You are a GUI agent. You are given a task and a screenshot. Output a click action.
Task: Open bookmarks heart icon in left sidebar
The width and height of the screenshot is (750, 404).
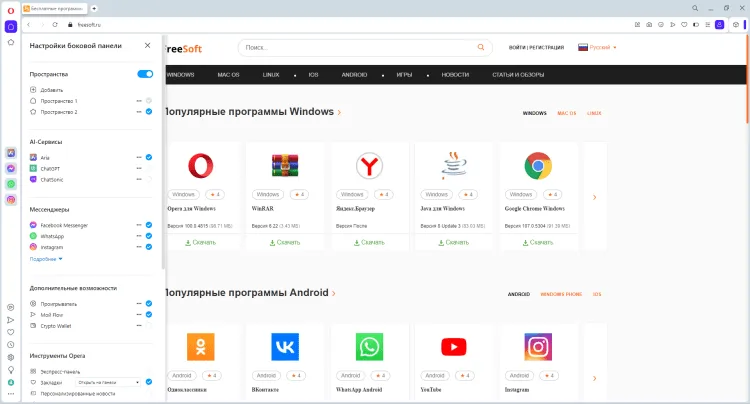click(x=11, y=332)
